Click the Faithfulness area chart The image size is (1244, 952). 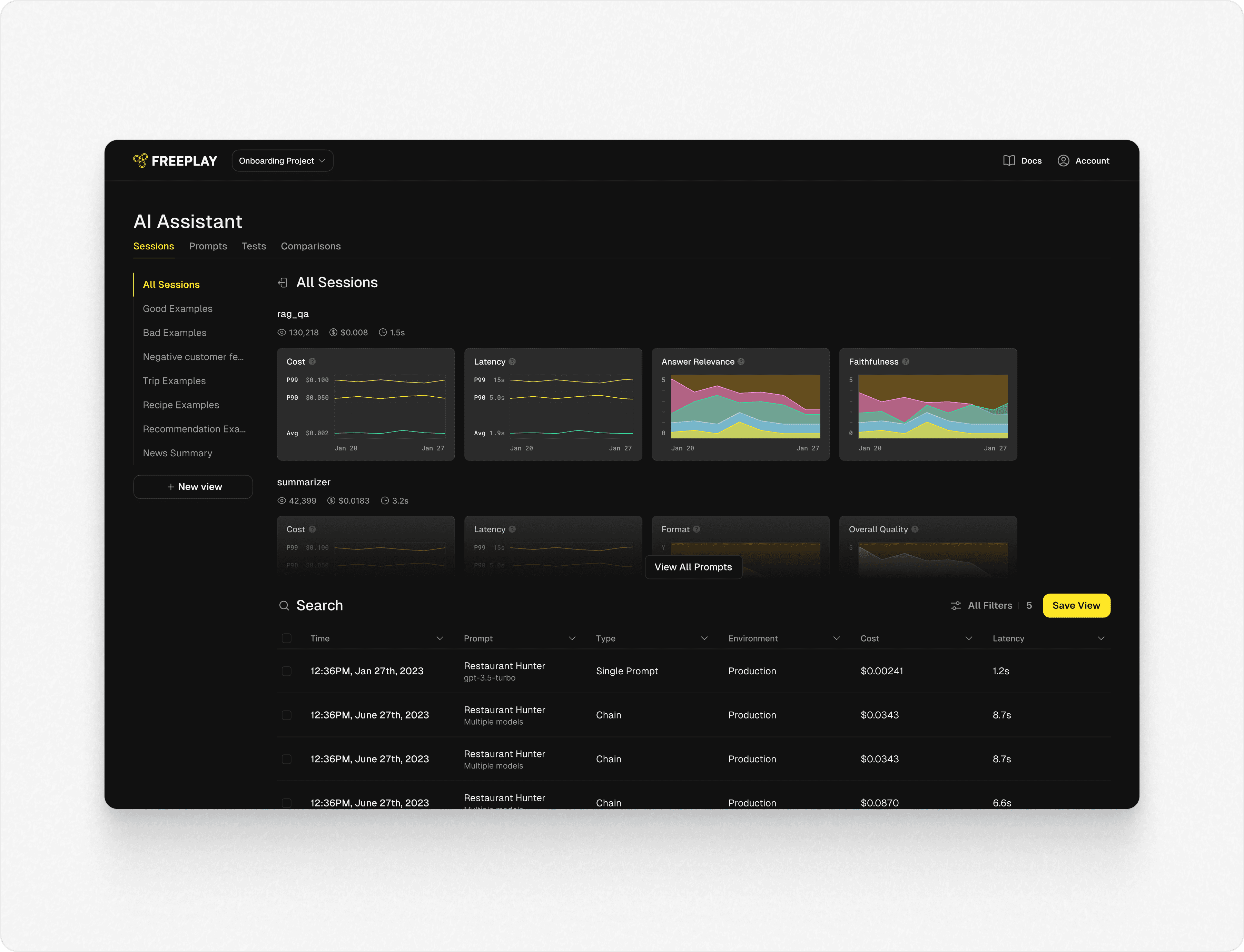click(x=933, y=406)
